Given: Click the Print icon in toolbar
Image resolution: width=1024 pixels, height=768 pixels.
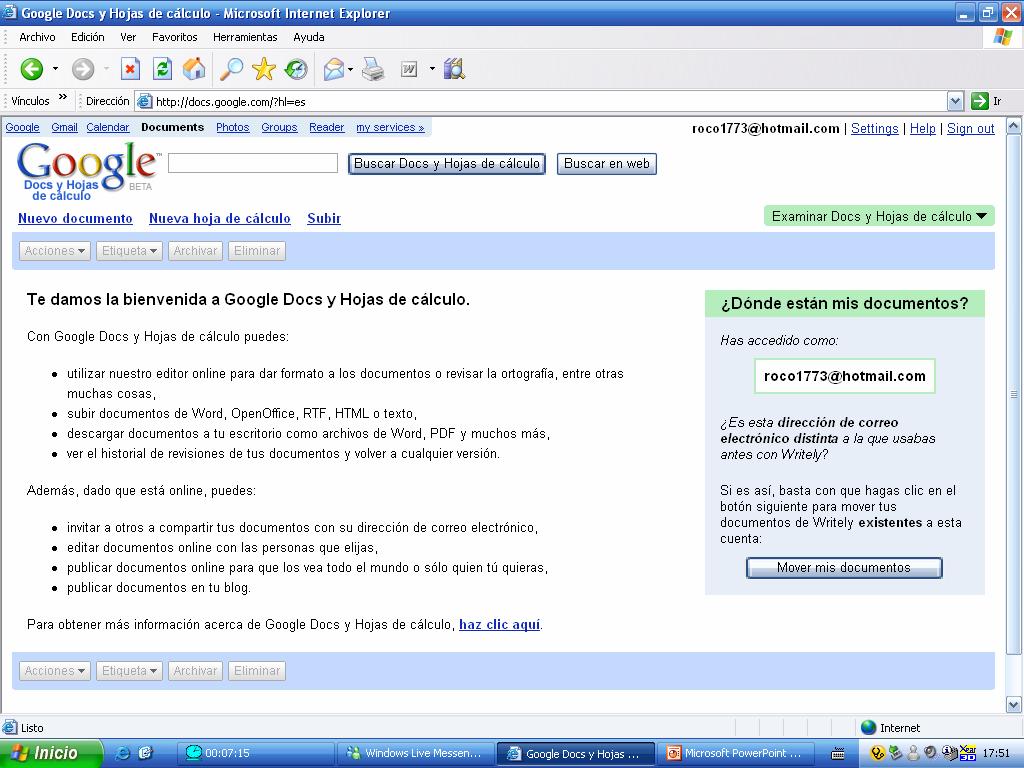Looking at the screenshot, I should [373, 69].
